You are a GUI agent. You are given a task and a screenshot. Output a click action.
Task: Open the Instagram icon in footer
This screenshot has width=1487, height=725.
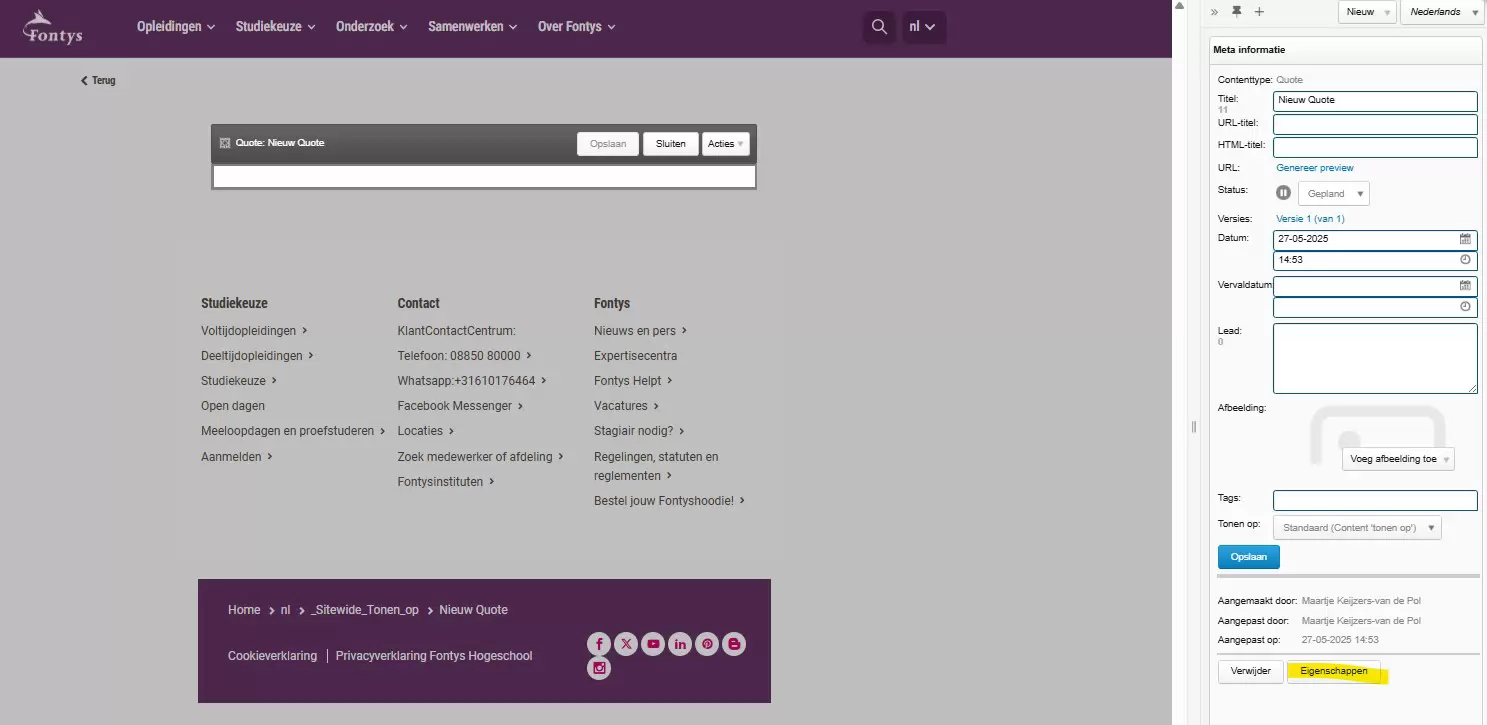pos(599,669)
